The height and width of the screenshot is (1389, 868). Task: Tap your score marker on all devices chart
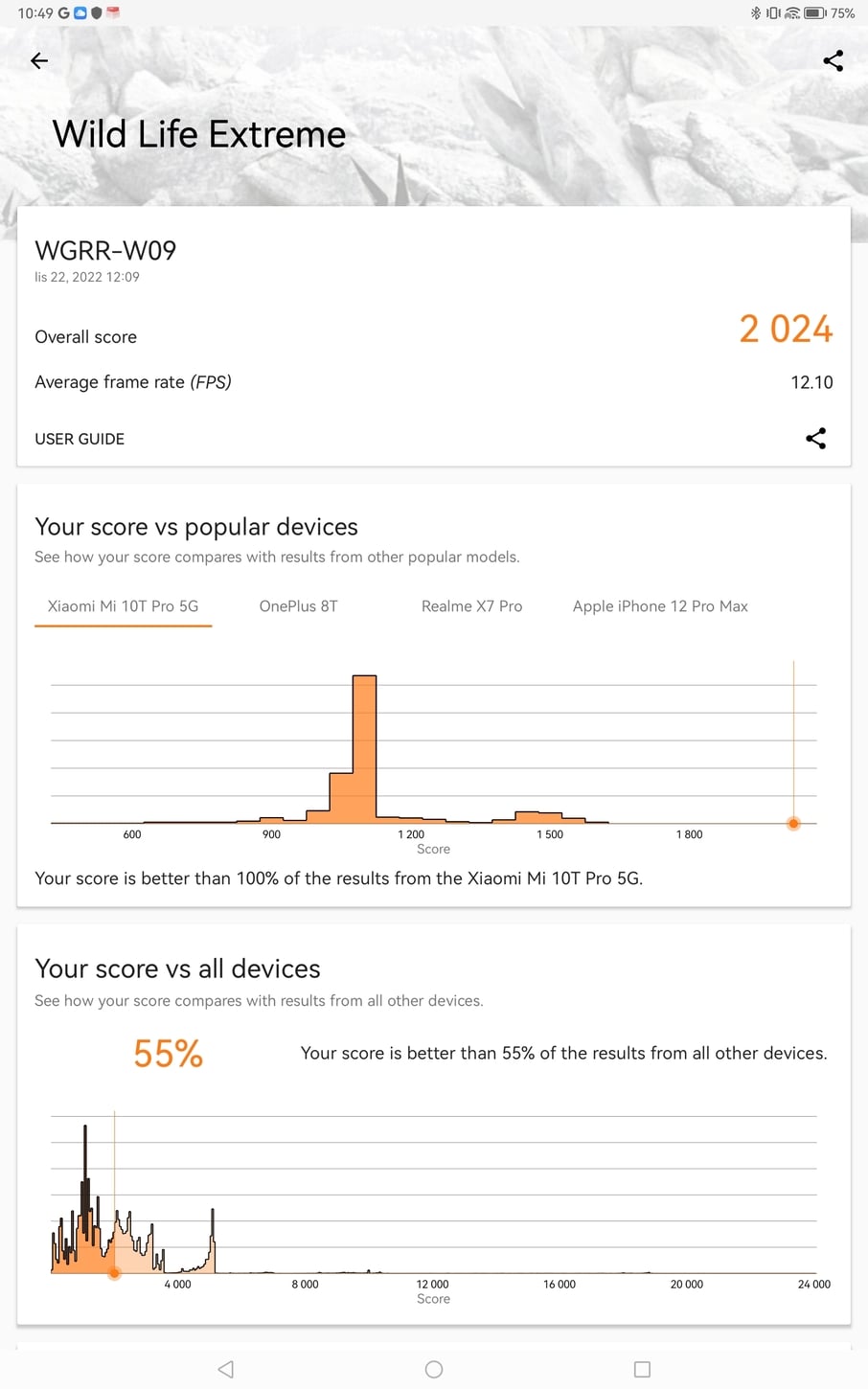(114, 1273)
